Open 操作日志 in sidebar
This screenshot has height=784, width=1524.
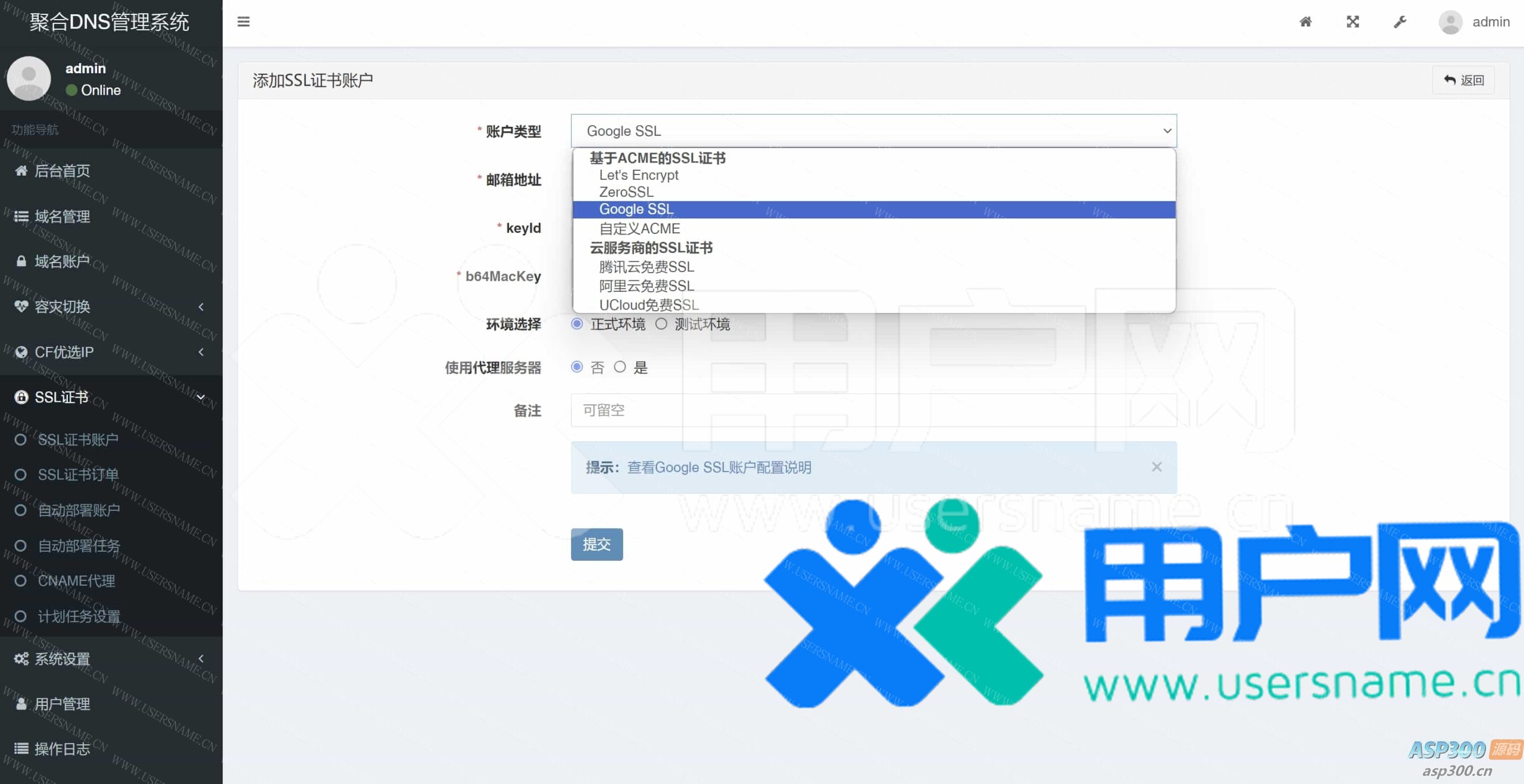click(x=62, y=749)
